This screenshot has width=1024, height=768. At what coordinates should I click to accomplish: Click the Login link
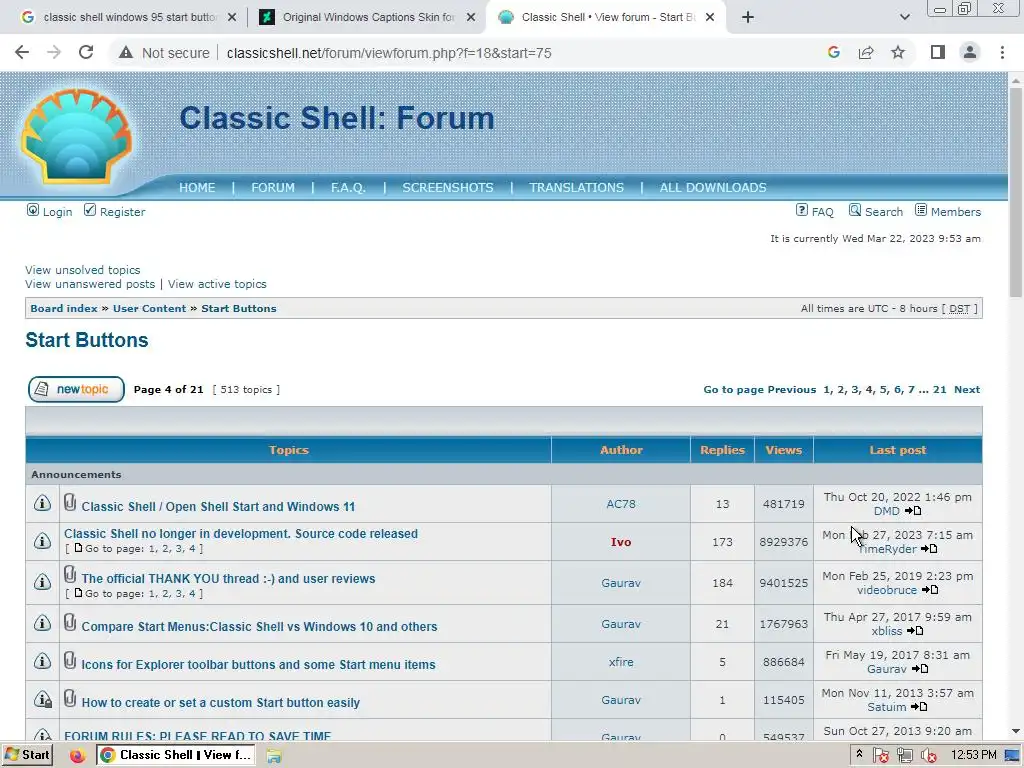(x=57, y=212)
